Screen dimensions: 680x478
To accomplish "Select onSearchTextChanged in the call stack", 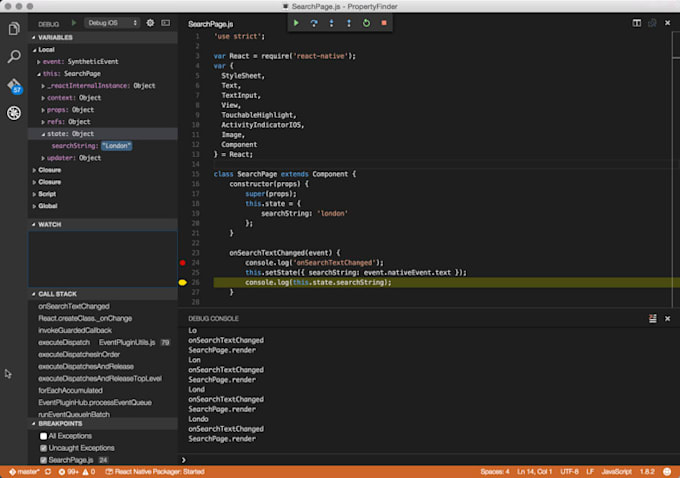I will (73, 306).
